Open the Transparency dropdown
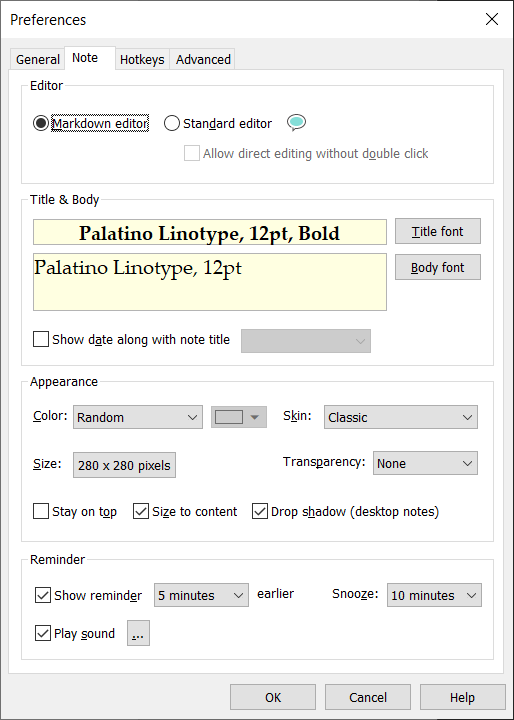Viewport: 514px width, 720px height. [425, 463]
